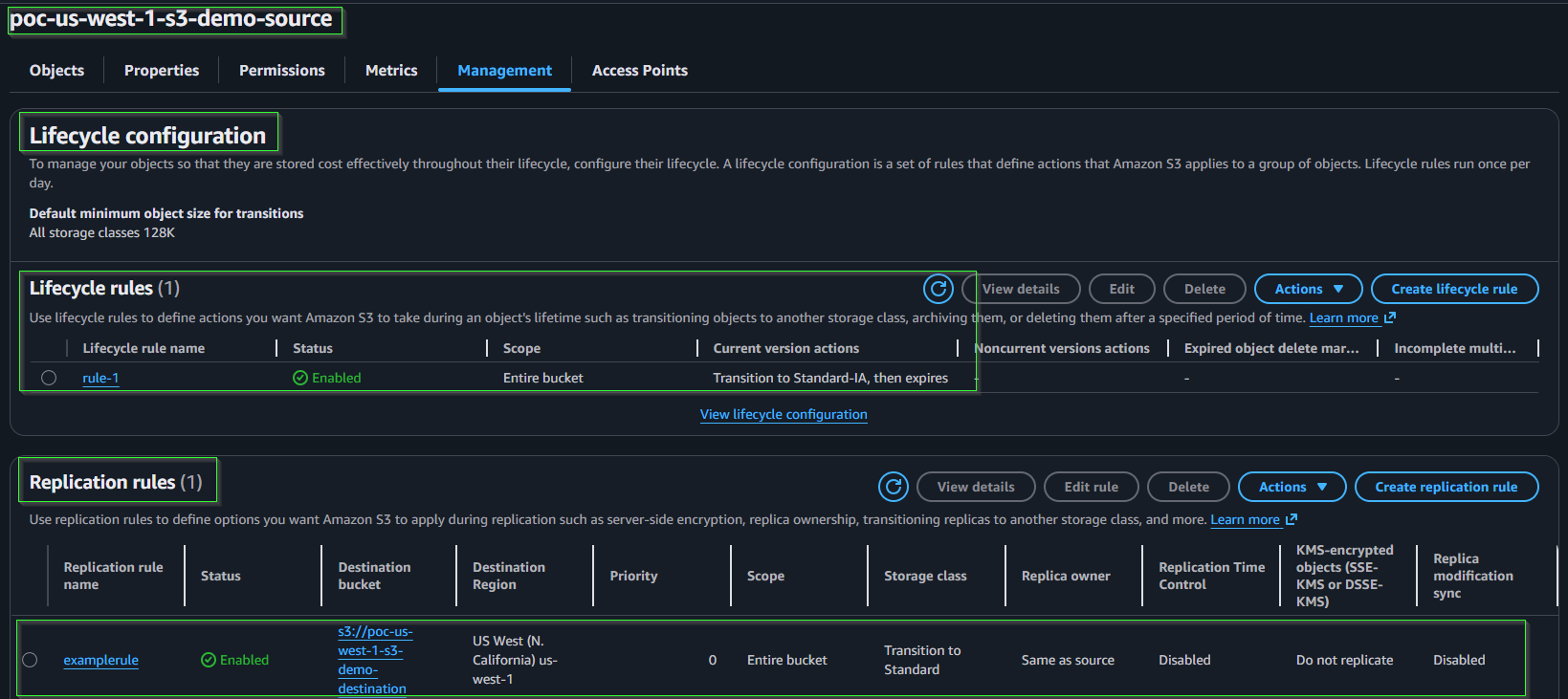
Task: Click bucket title poc-us-west-1-s3-demo-source
Action: tap(171, 19)
